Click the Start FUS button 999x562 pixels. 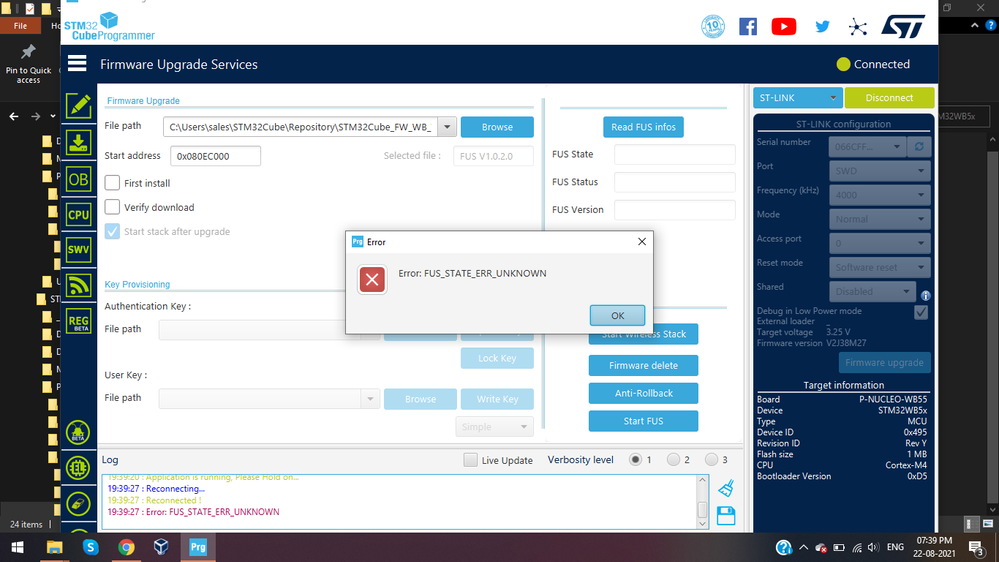click(x=643, y=421)
